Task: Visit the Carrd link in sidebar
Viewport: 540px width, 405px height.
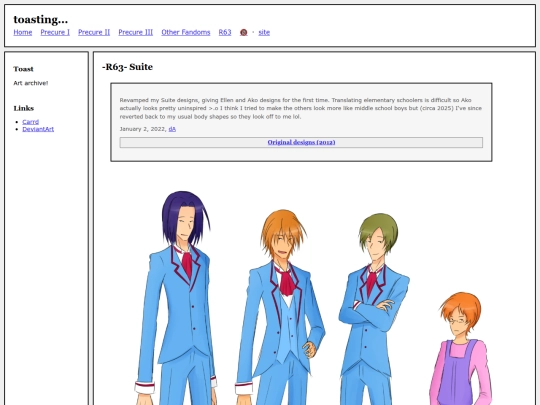Action: point(31,122)
